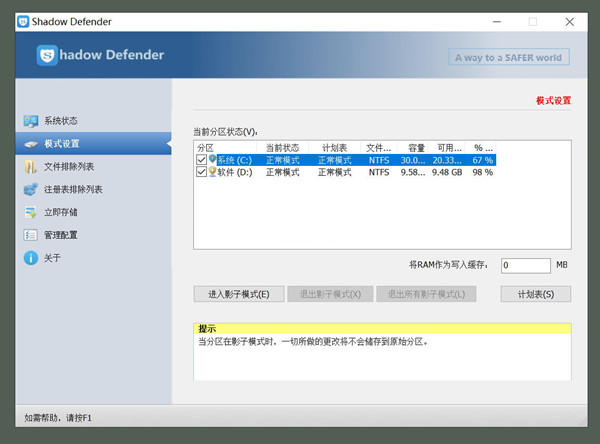Click the 30.0... capacity cell
This screenshot has width=600, height=444.
point(413,160)
